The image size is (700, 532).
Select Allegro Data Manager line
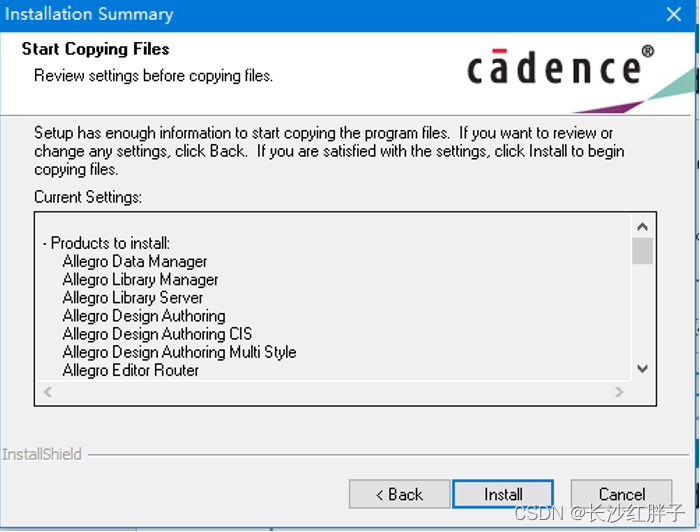(135, 262)
